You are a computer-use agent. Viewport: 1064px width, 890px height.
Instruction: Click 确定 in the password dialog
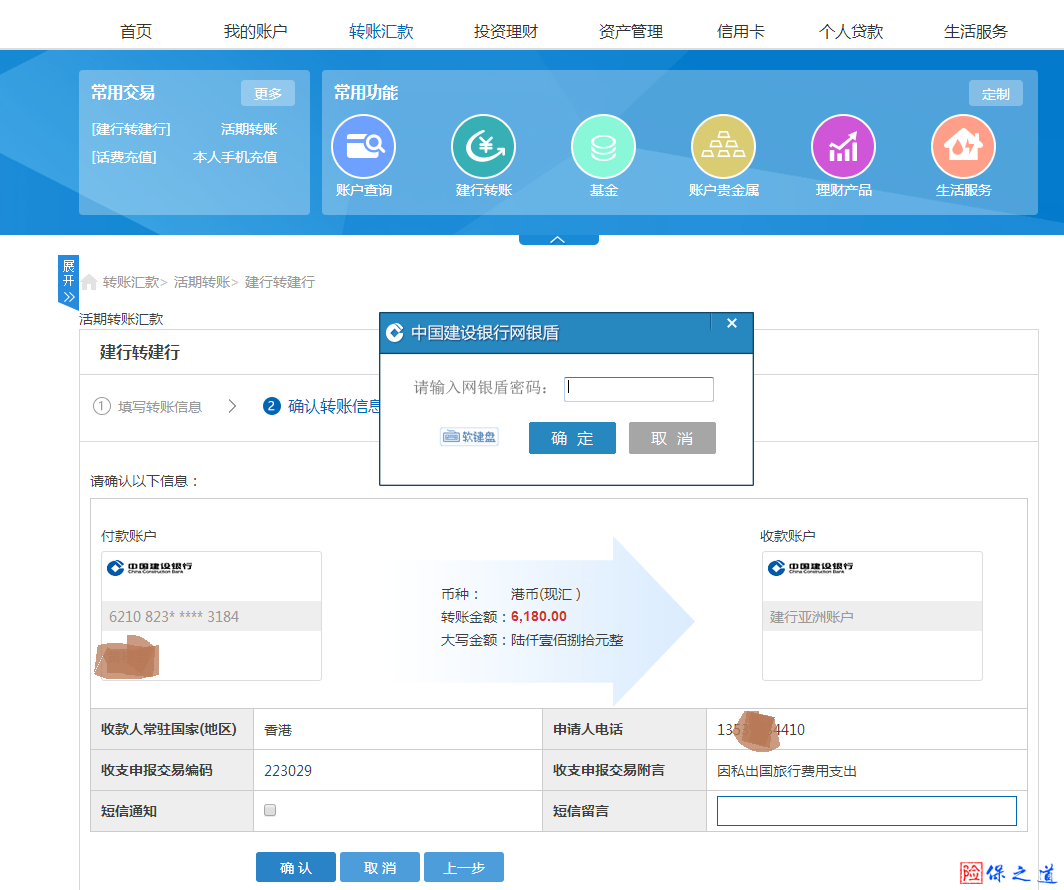(572, 438)
